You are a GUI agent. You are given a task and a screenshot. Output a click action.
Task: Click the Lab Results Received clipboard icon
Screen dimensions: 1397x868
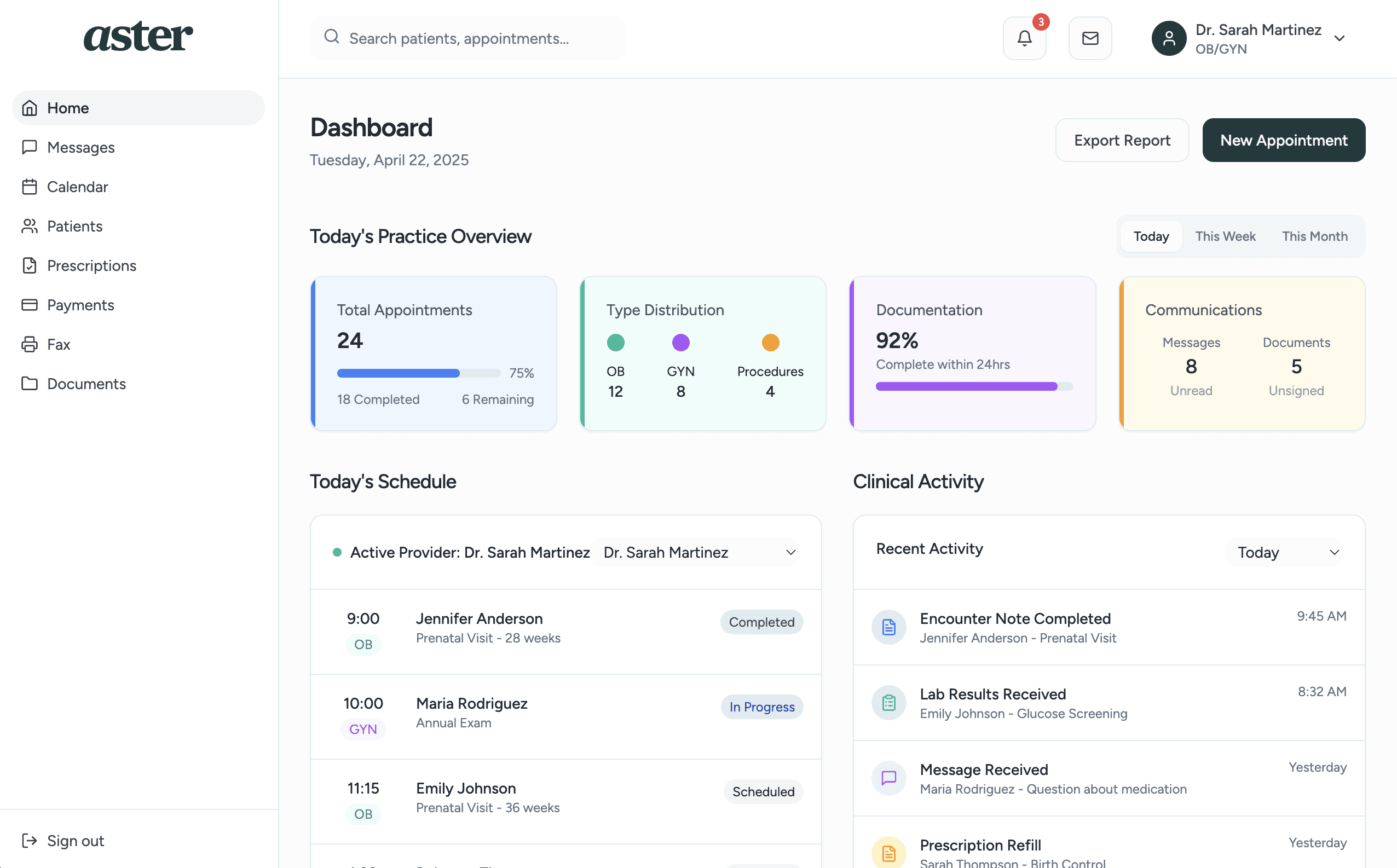pos(888,703)
